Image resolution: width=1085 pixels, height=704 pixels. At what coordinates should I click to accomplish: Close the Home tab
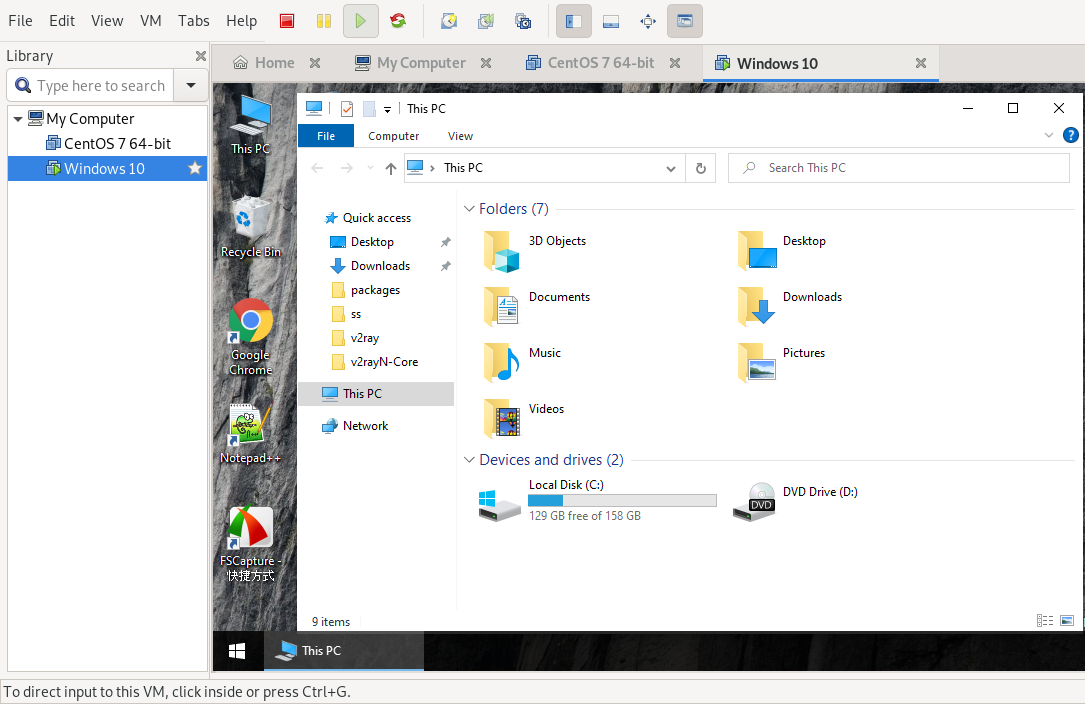pos(315,63)
